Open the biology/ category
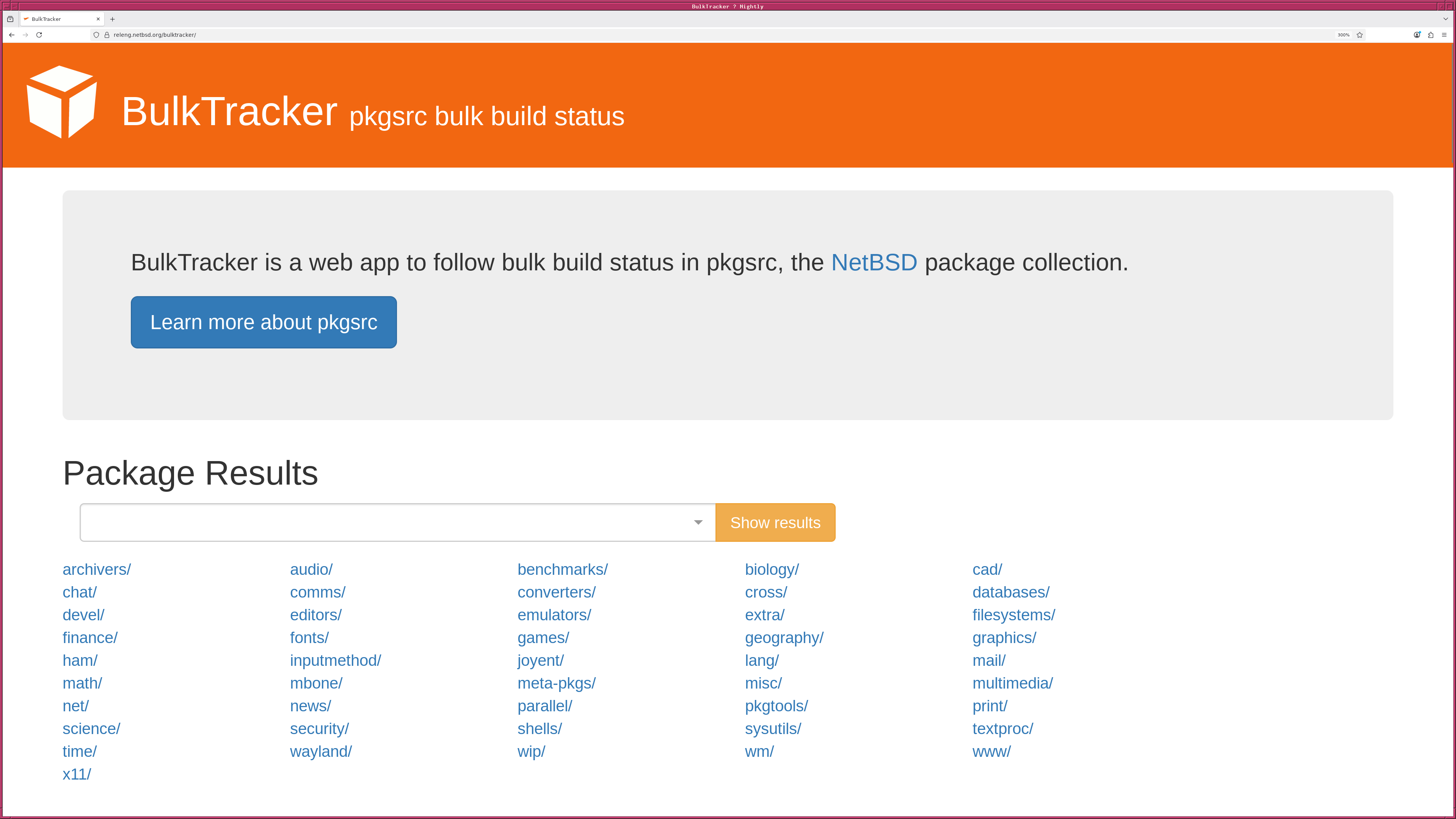 click(772, 570)
